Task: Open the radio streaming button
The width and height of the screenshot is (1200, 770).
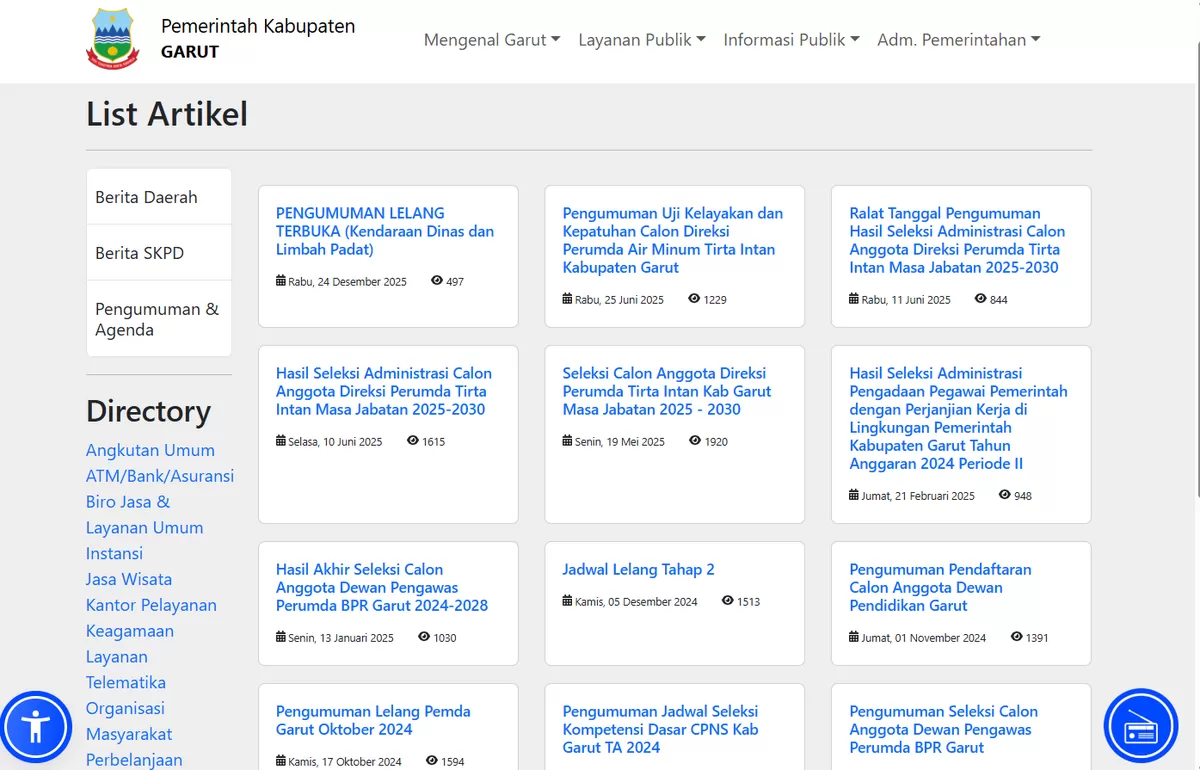Action: (1141, 726)
